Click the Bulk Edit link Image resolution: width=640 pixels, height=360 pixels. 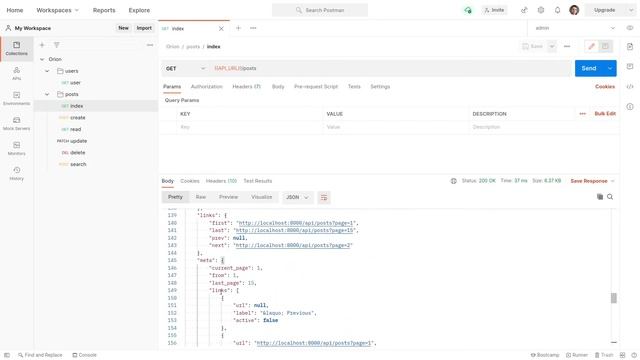[605, 113]
